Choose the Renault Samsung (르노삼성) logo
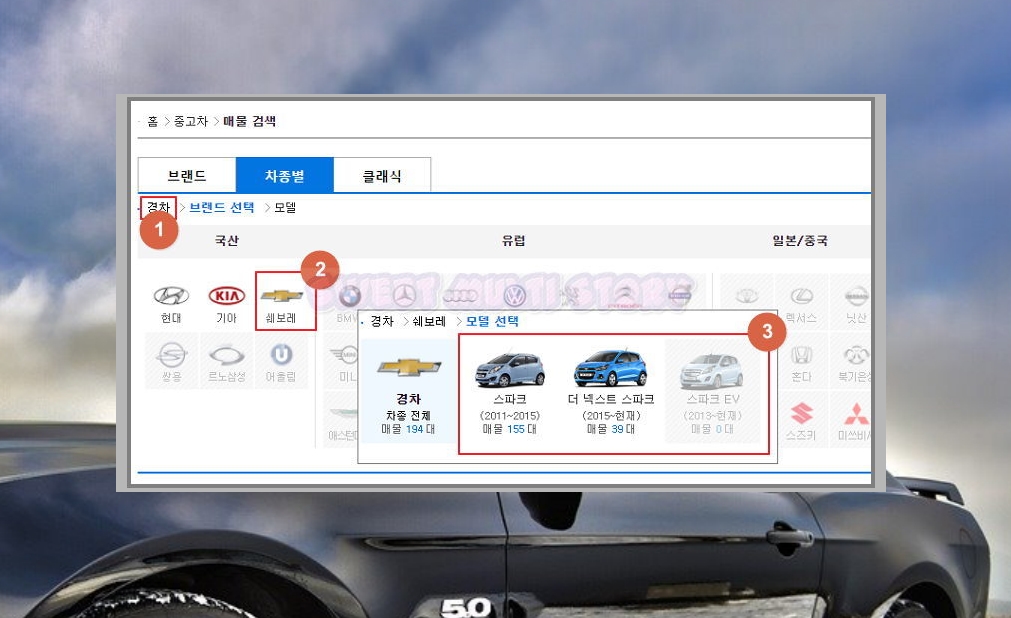This screenshot has height=618, width=1011. point(226,355)
